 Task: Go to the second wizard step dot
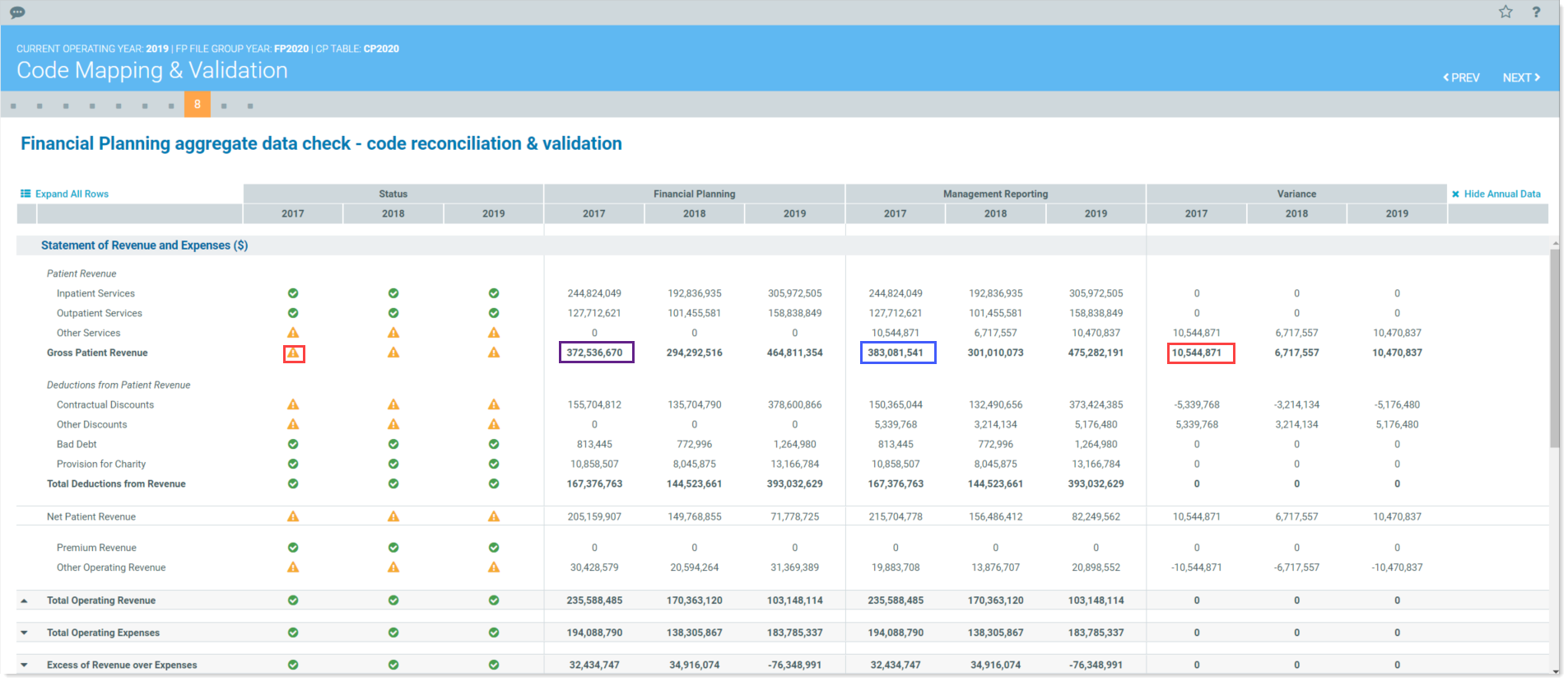click(x=40, y=105)
